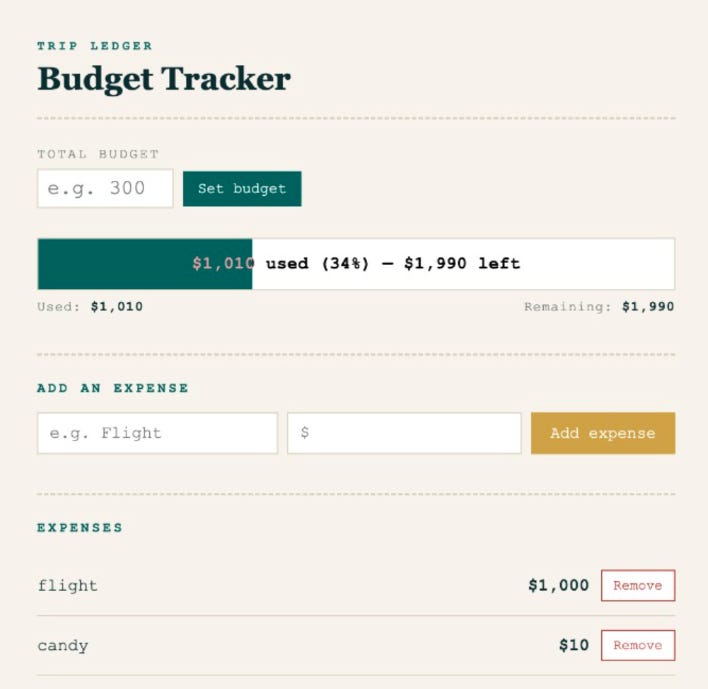Focus the expense name field "e.g. Flight"

158,433
